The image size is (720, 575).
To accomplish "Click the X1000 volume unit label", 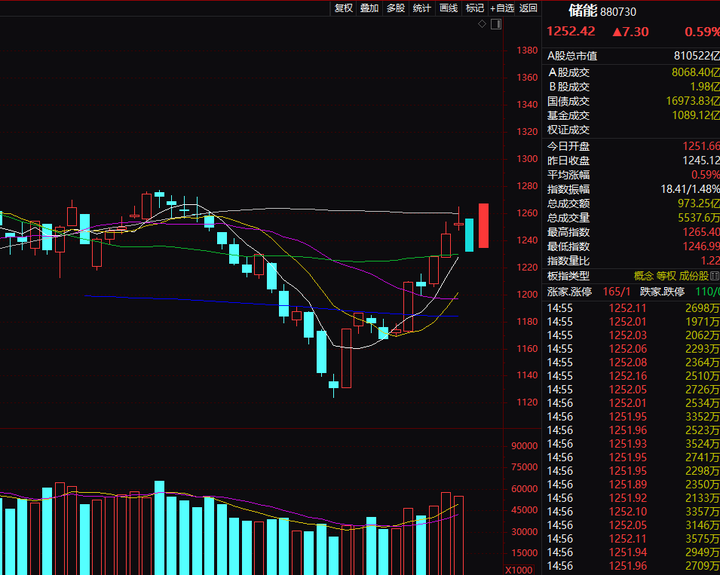I will coord(519,570).
